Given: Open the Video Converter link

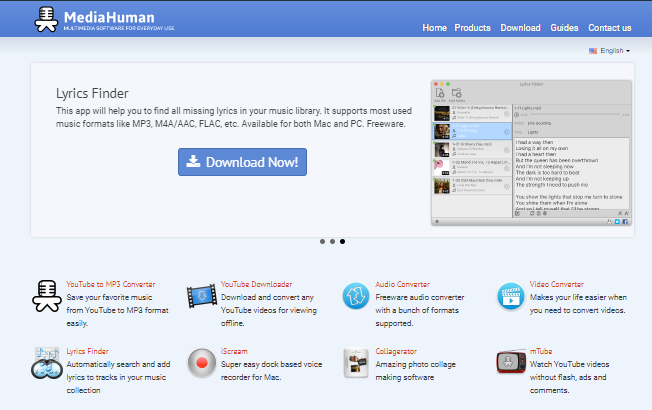Looking at the screenshot, I should point(556,284).
